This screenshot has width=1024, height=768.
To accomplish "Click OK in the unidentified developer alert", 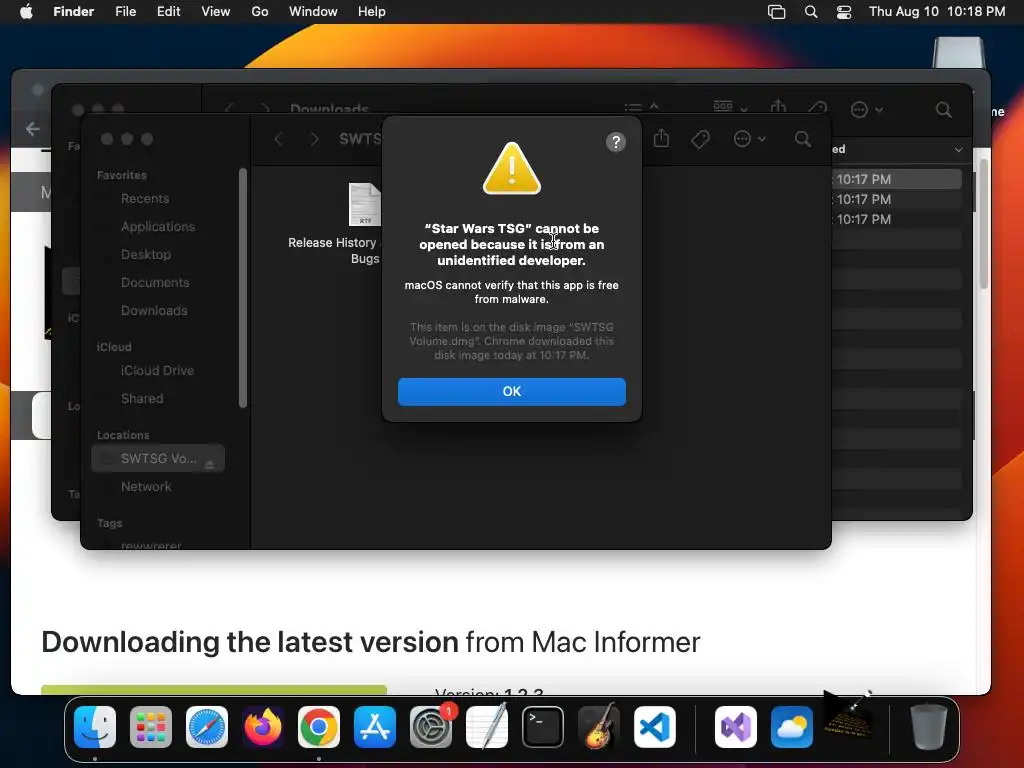I will [x=511, y=391].
